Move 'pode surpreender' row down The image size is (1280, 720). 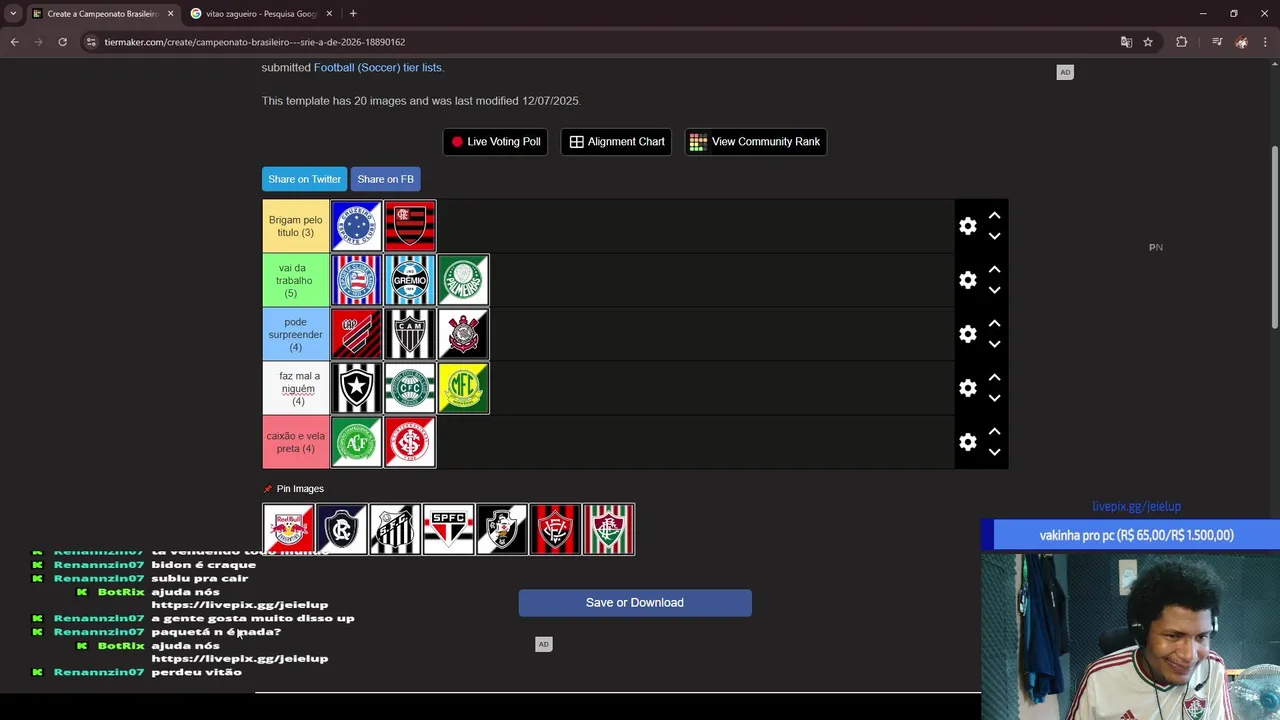pyautogui.click(x=994, y=345)
